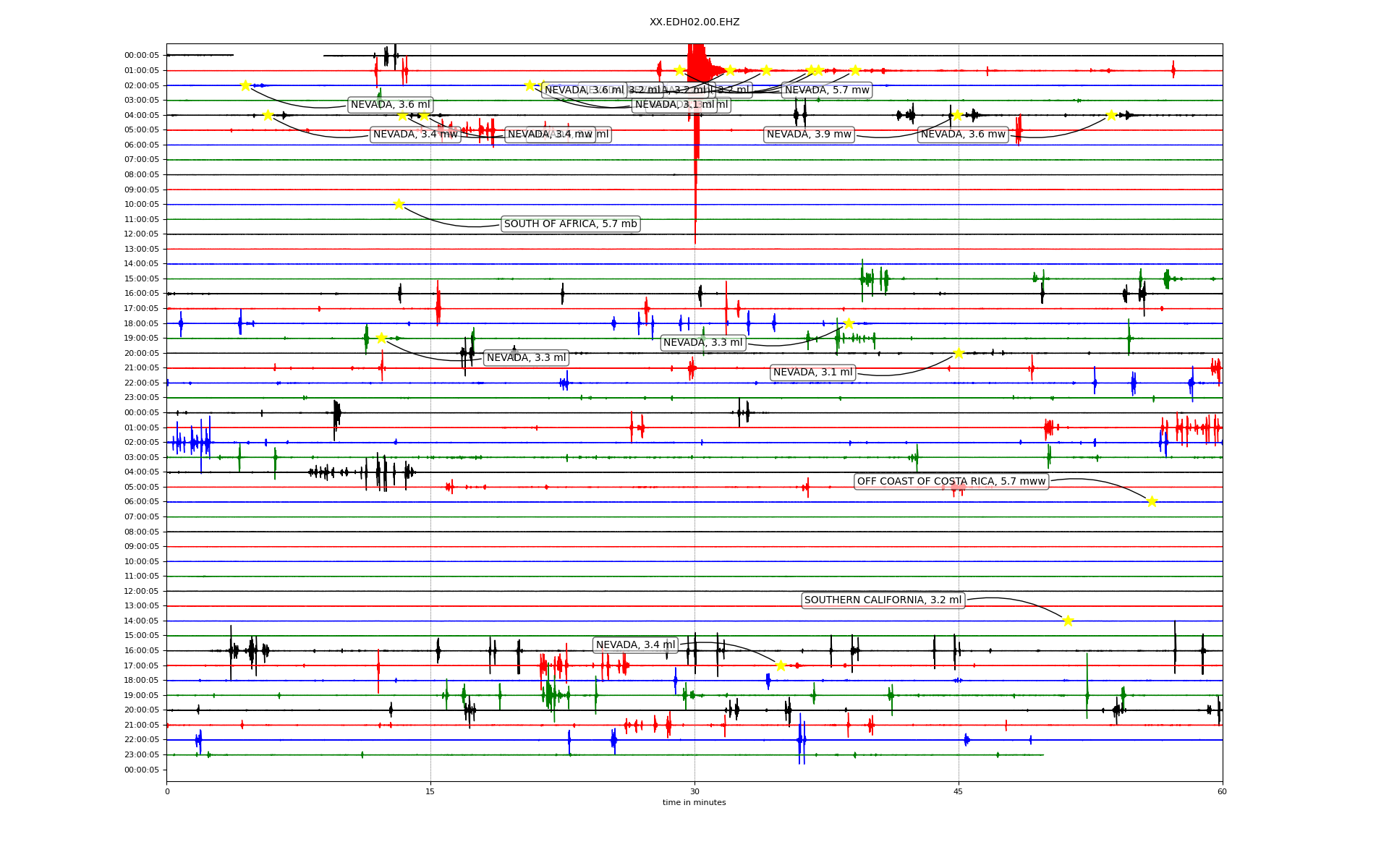Click the South of Africa event star marker
Image resolution: width=1389 pixels, height=868 pixels.
(x=399, y=204)
